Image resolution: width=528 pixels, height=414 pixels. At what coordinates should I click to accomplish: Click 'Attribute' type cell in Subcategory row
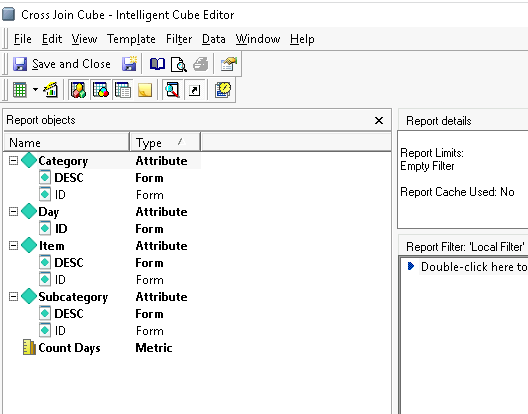pos(162,296)
